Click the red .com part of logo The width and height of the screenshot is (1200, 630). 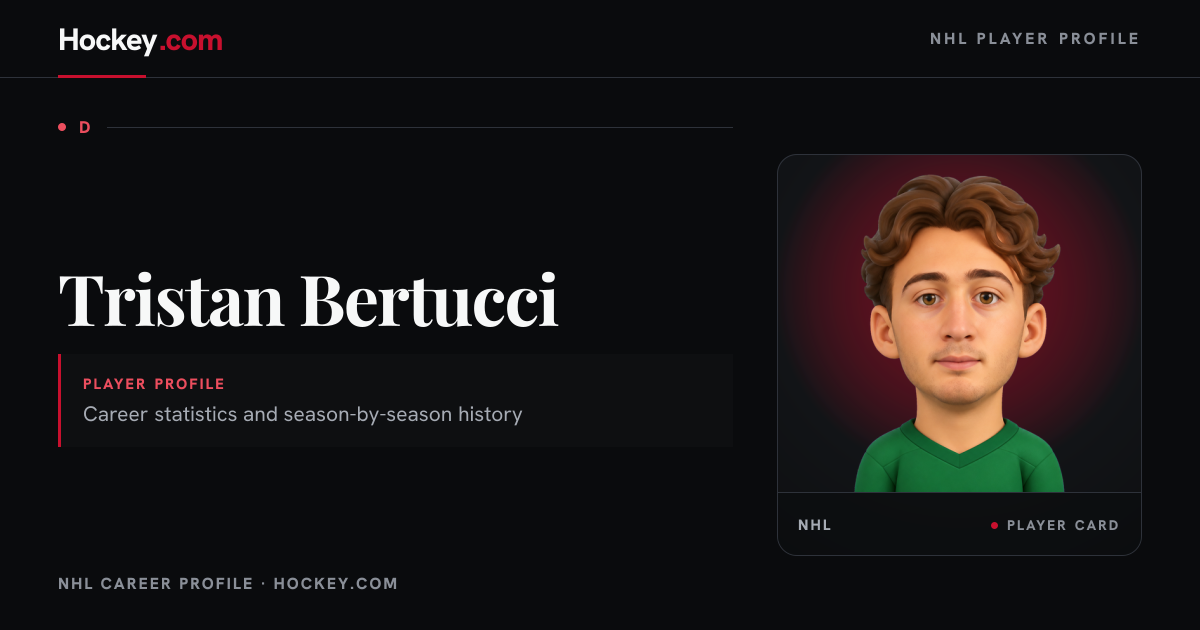191,42
